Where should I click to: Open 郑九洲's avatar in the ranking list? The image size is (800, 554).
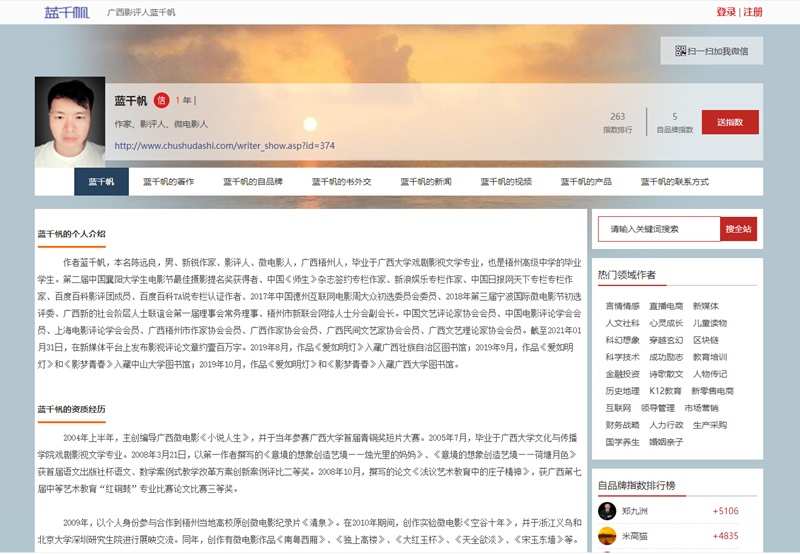607,511
